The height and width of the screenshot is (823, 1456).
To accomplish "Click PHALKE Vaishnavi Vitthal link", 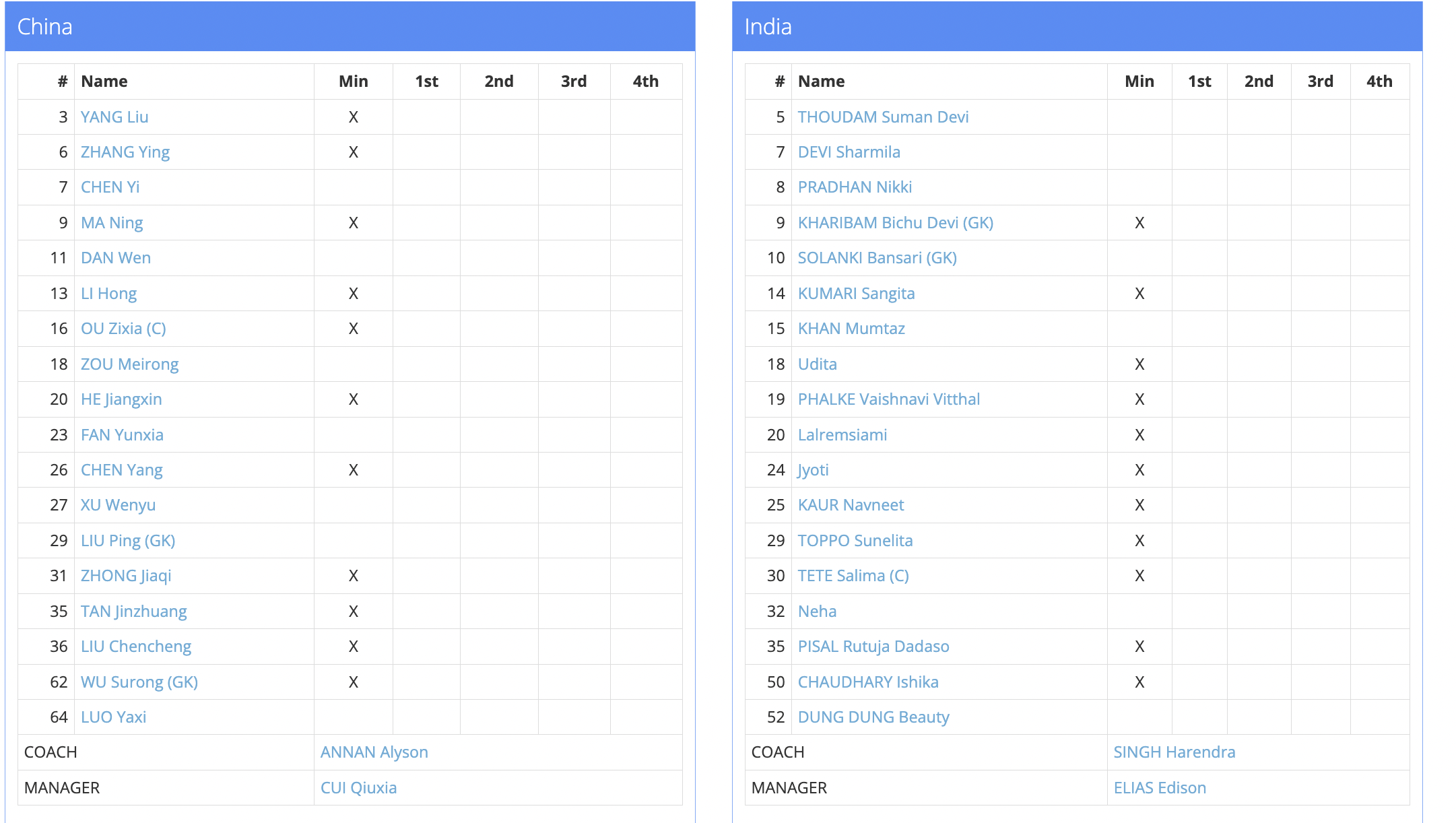I will click(888, 399).
